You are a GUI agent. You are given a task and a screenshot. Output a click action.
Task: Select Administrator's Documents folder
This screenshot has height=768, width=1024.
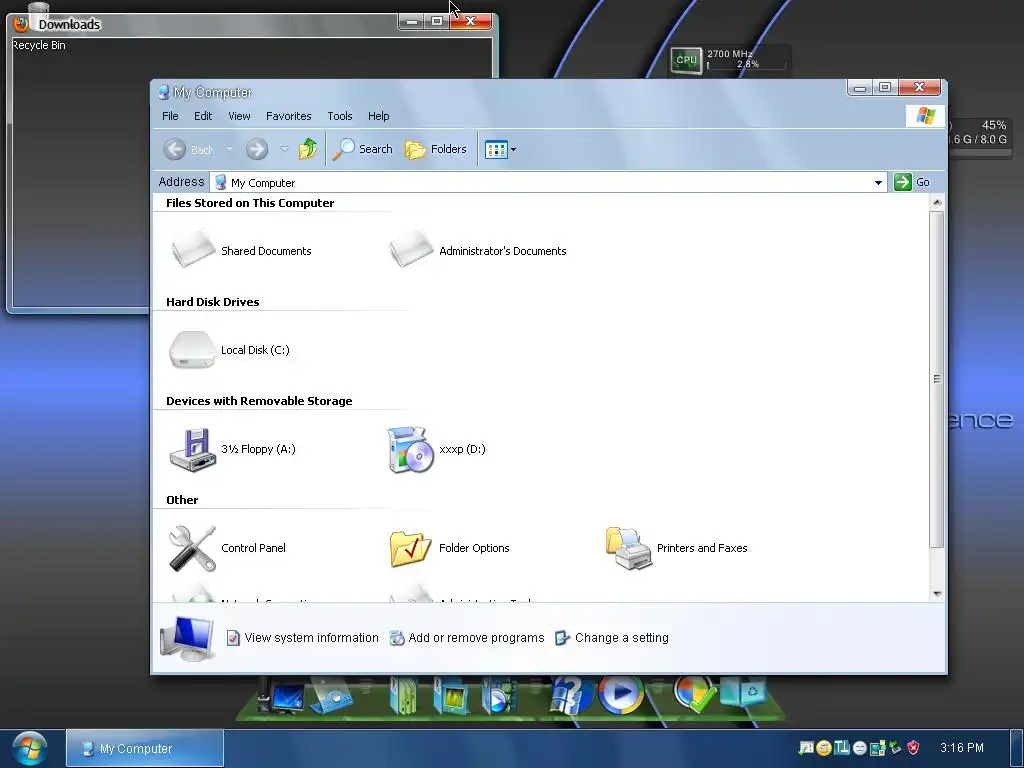point(477,251)
